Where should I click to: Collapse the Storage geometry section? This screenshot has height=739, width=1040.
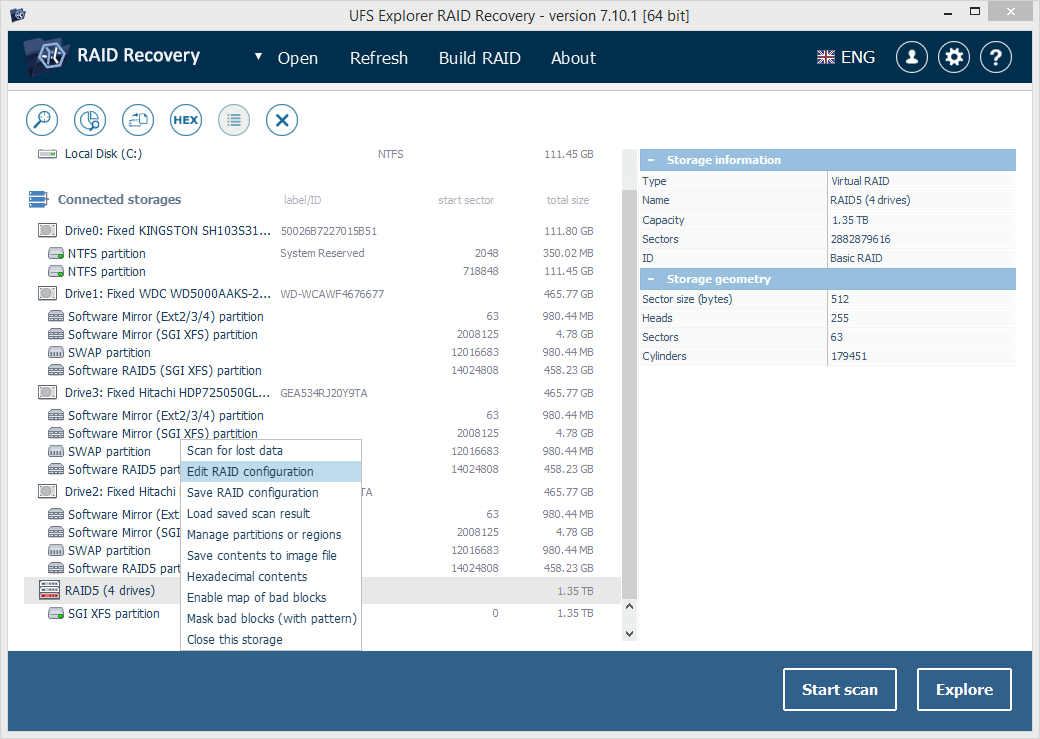click(x=651, y=279)
